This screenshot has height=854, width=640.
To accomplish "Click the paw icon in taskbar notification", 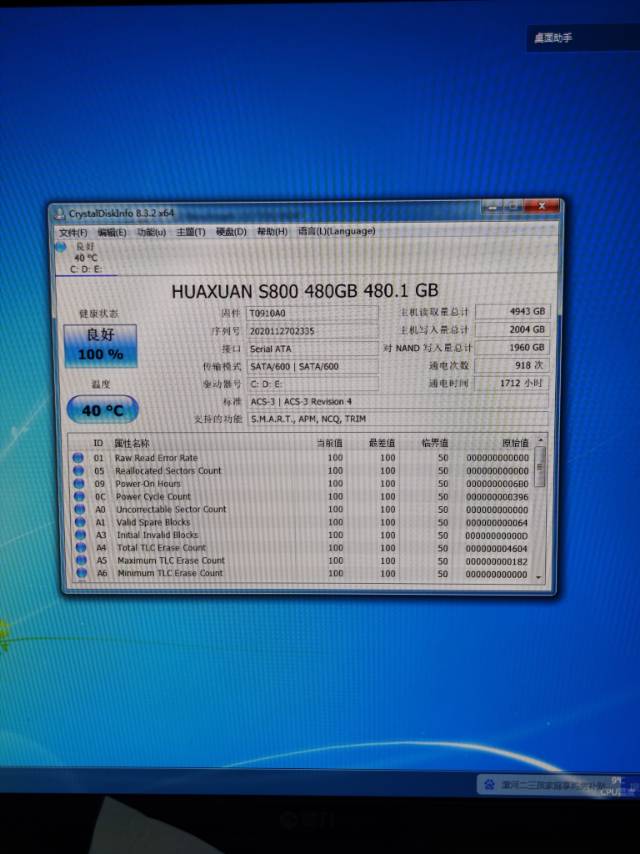I will tap(487, 785).
